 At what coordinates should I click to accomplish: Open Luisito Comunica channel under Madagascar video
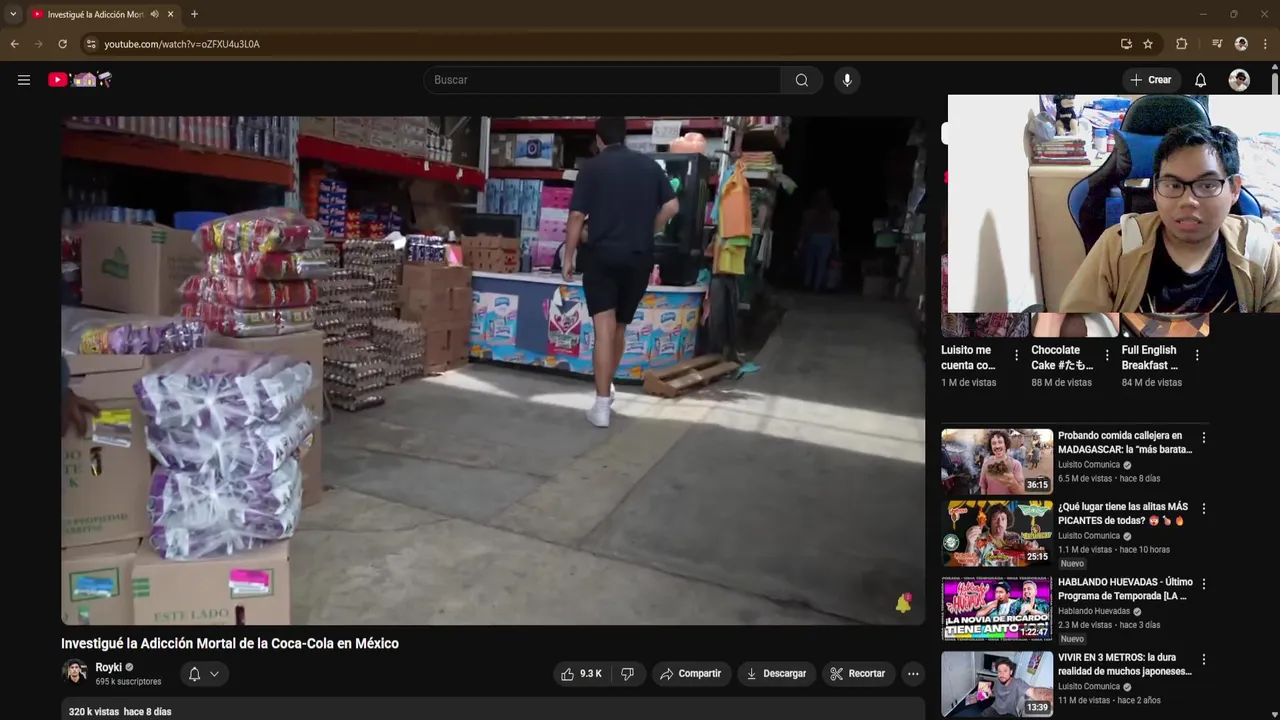(1089, 465)
